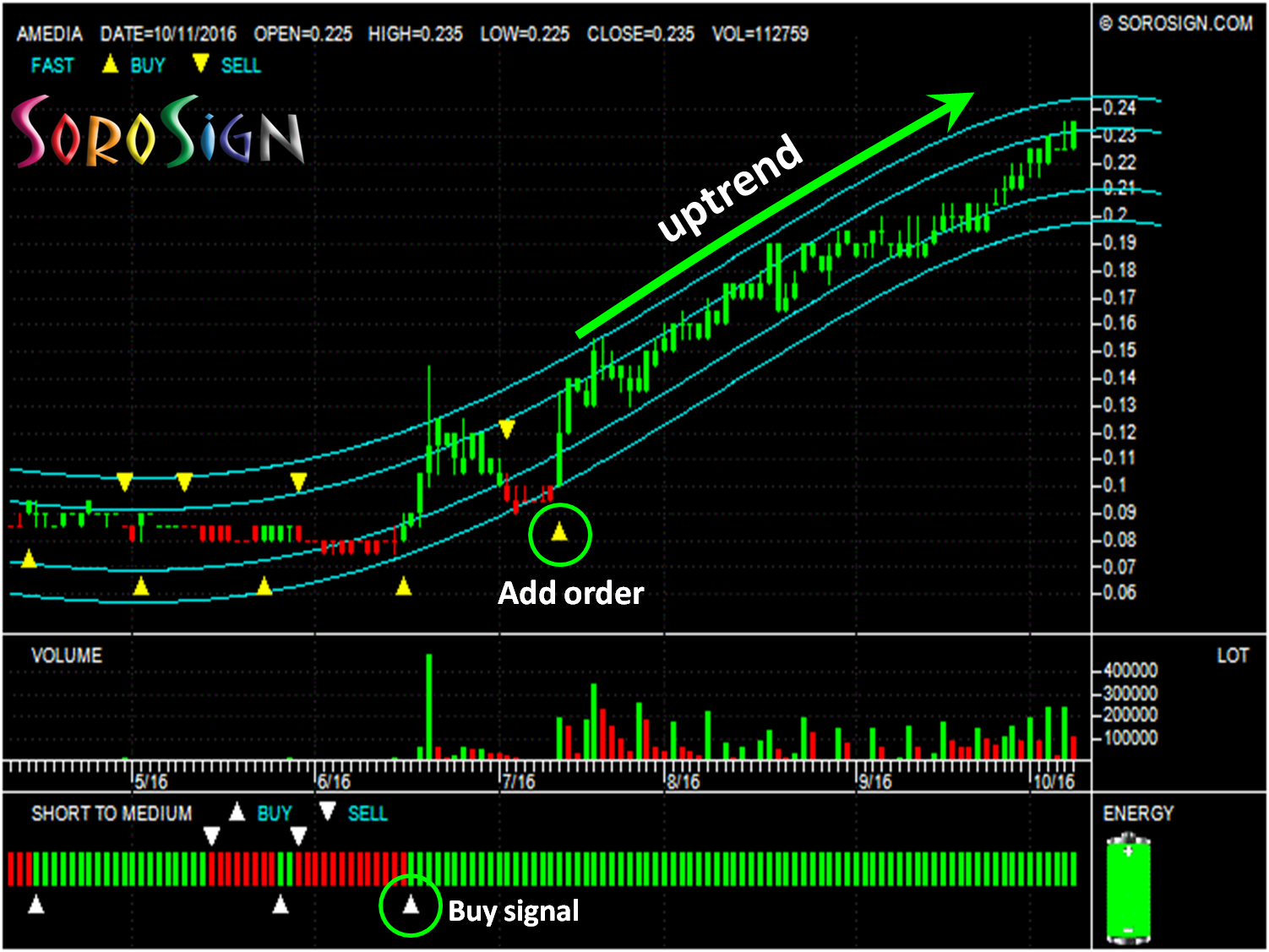Click the CLOSE=0.235 header value
1269x952 pixels.
[x=640, y=35]
